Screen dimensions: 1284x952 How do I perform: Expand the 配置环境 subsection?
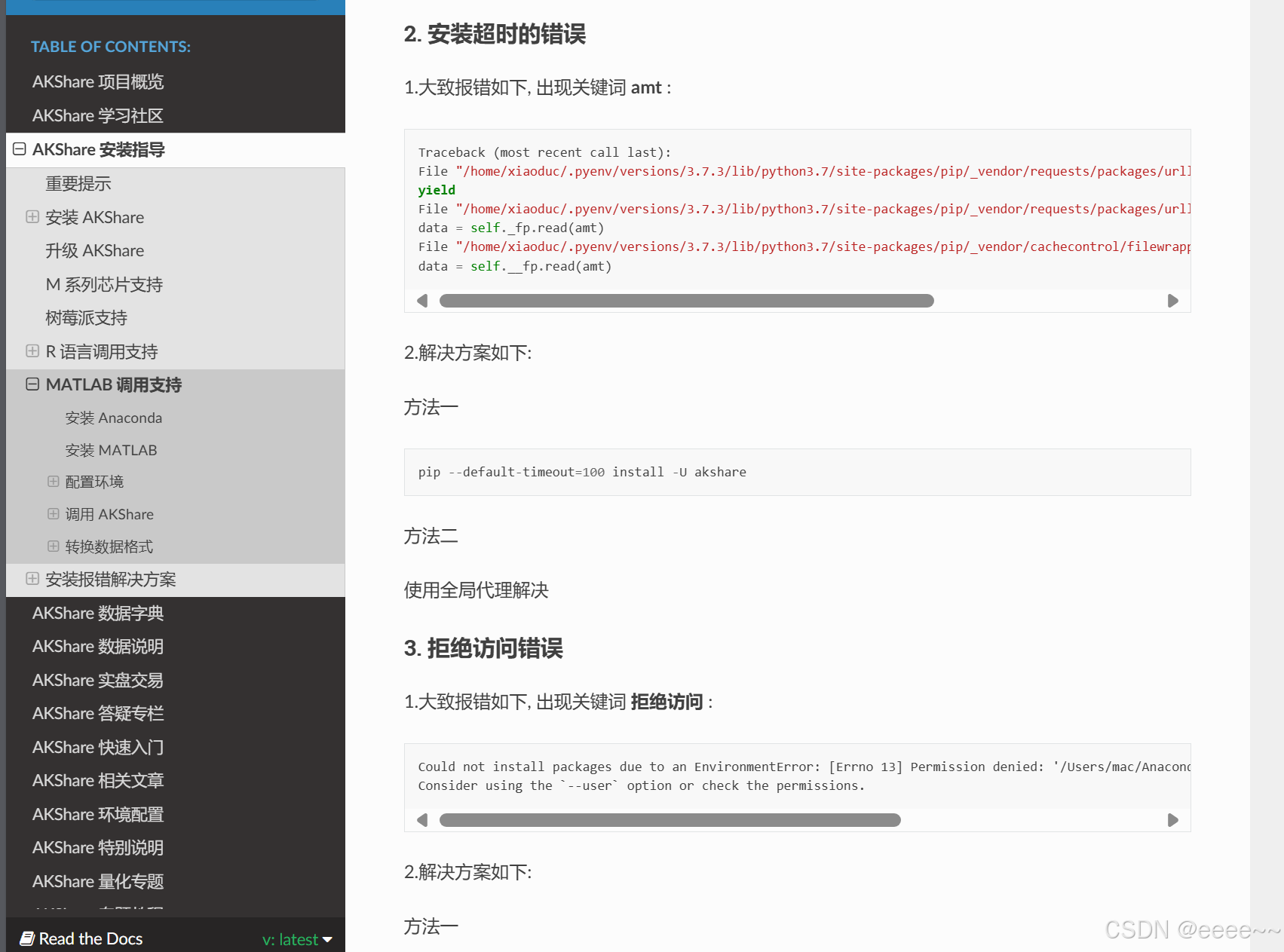pos(54,481)
